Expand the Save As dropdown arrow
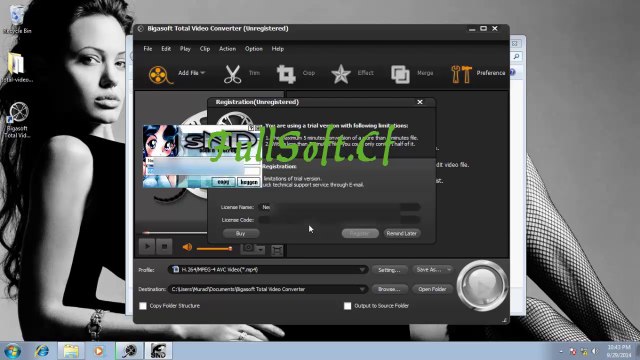The image size is (640, 360). pos(449,270)
